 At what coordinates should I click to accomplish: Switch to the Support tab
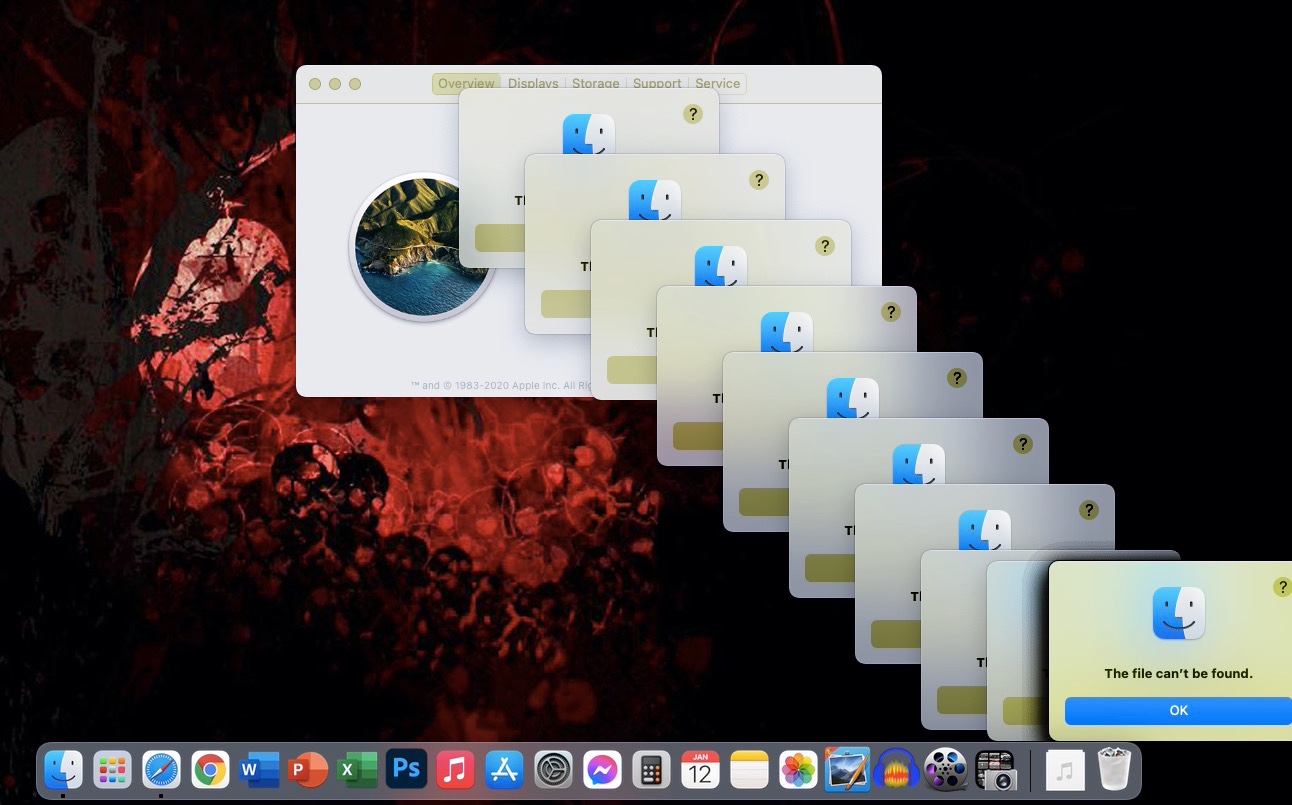pyautogui.click(x=657, y=84)
